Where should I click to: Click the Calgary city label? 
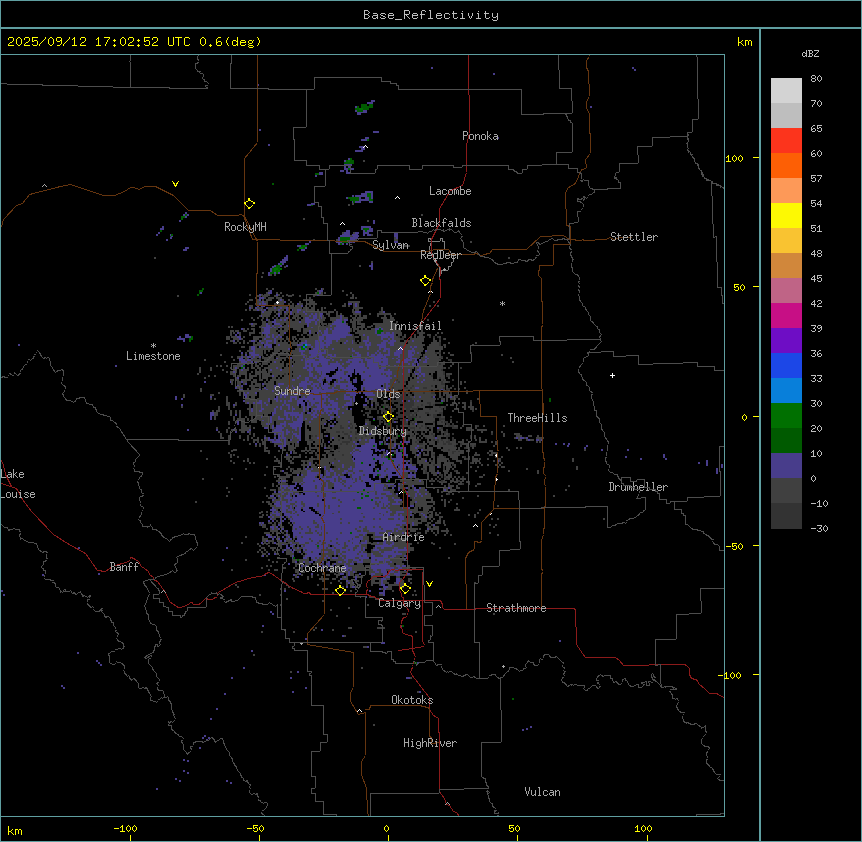400,603
